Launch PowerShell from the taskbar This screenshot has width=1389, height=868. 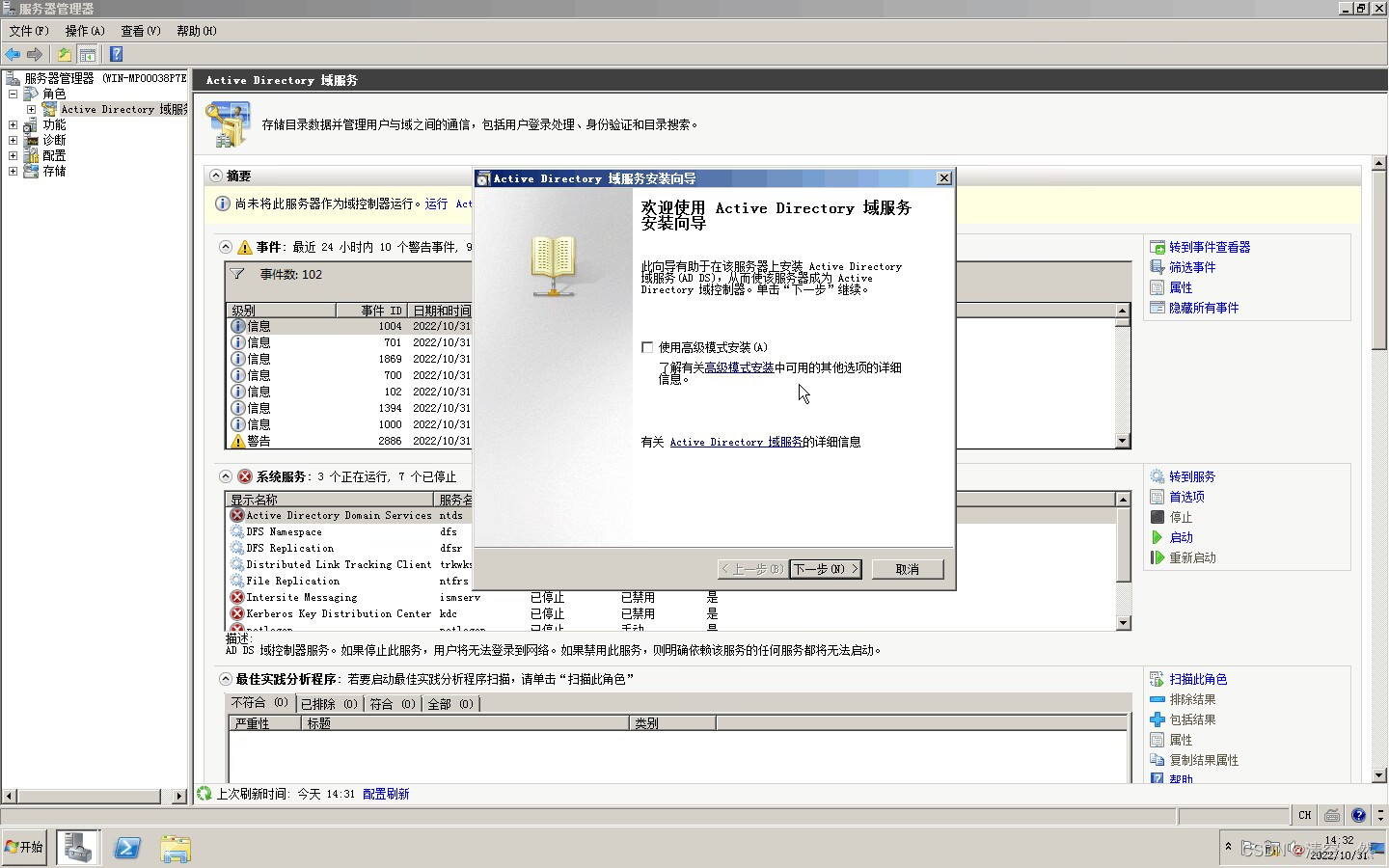127,848
